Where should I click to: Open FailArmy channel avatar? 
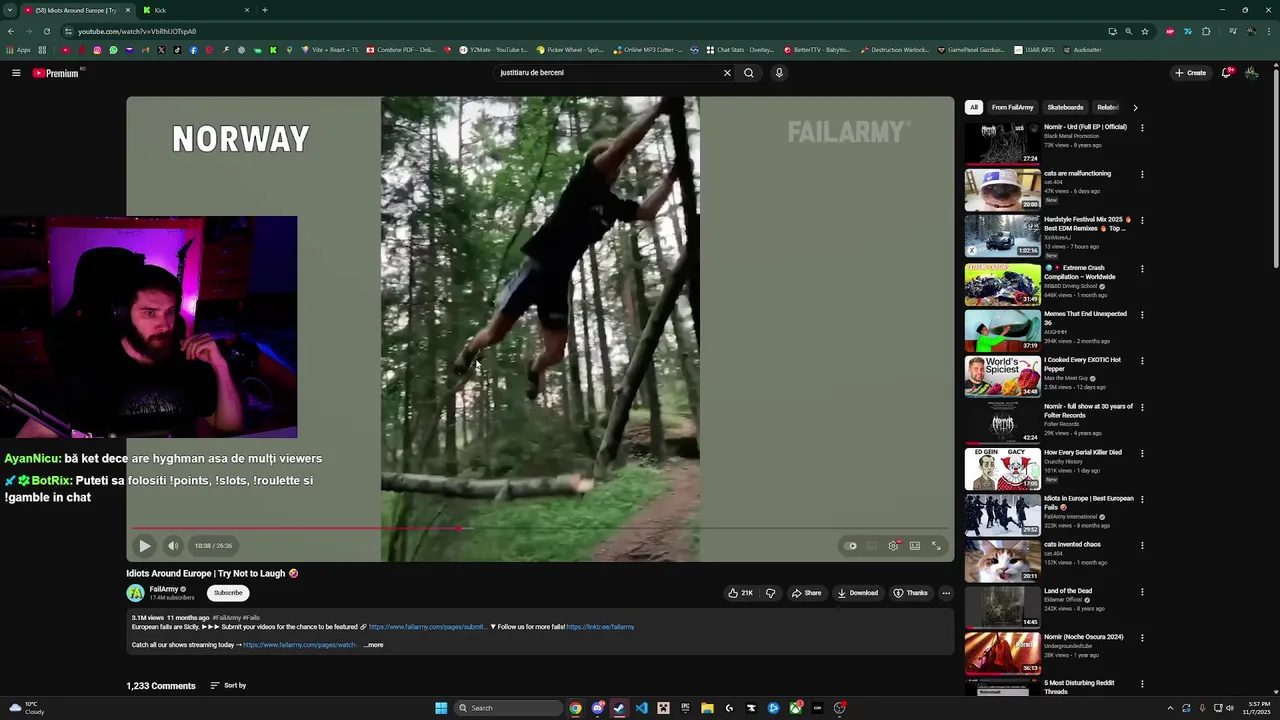pos(136,593)
